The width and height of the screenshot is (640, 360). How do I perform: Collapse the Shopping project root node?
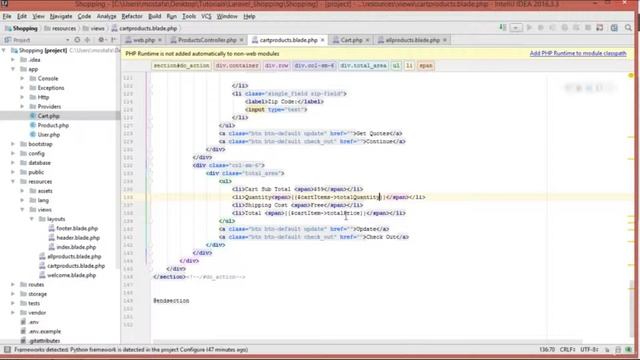[4, 51]
